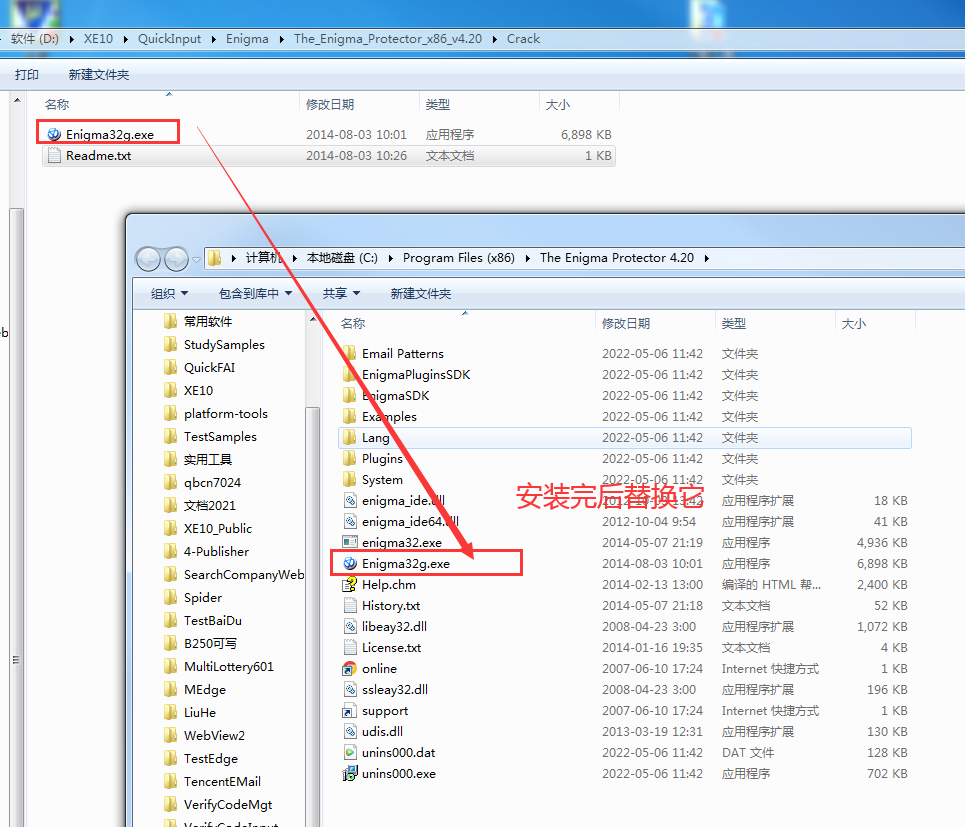The height and width of the screenshot is (827, 965).
Task: Select enigma_ide64.dll file icon
Action: (x=350, y=521)
